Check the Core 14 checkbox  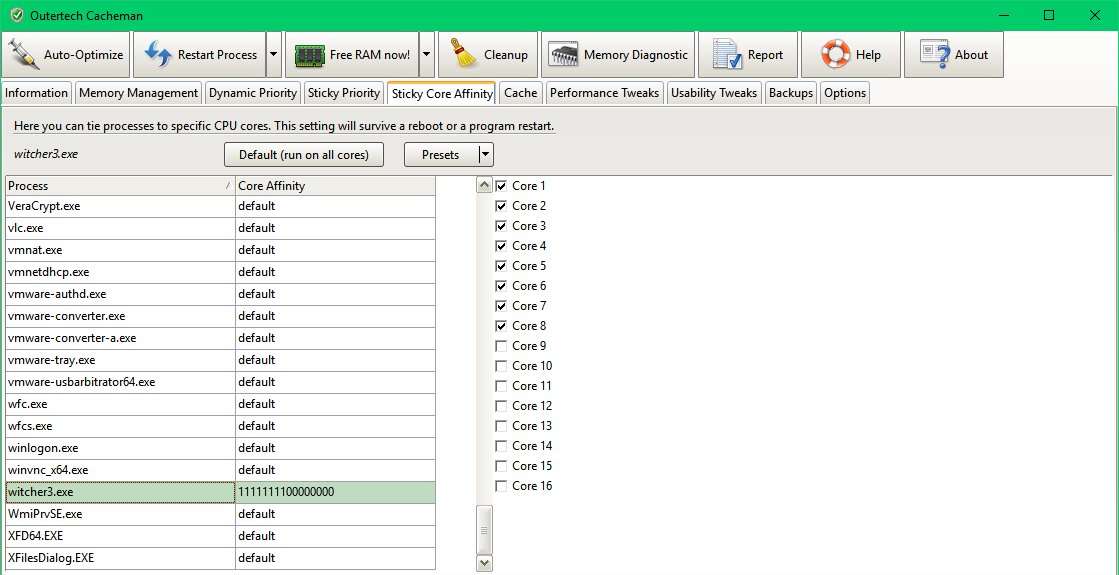(501, 446)
